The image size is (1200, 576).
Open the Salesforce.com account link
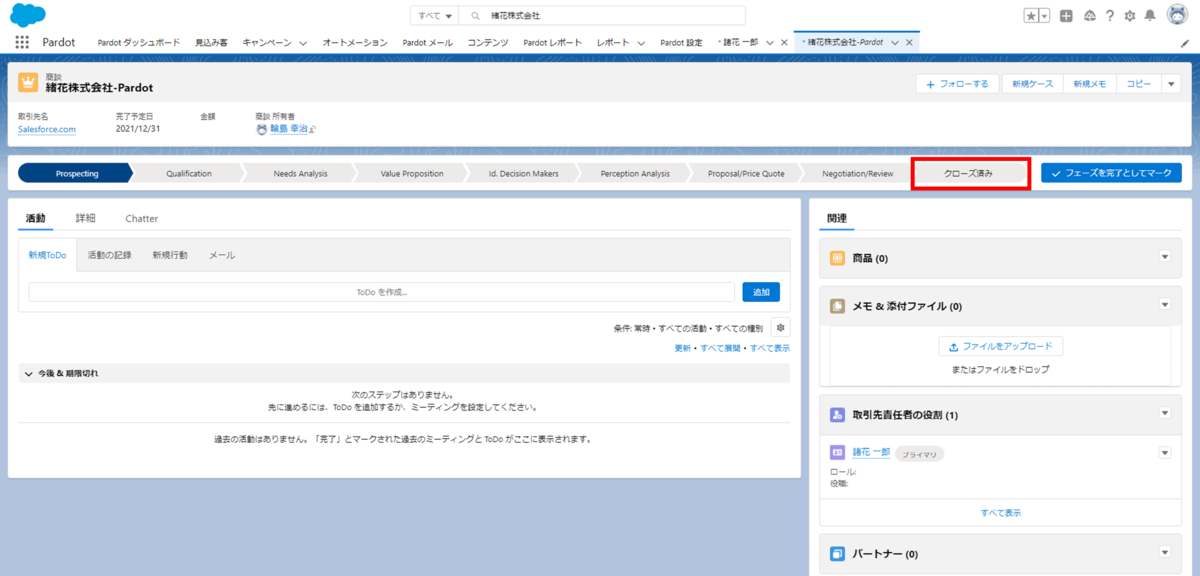coord(47,129)
